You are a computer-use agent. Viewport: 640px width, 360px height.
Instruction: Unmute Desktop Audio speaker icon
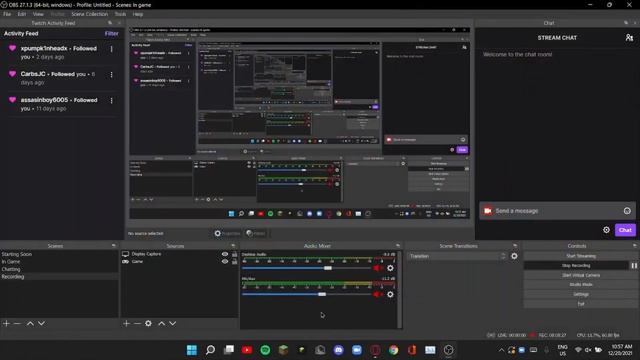tap(377, 268)
